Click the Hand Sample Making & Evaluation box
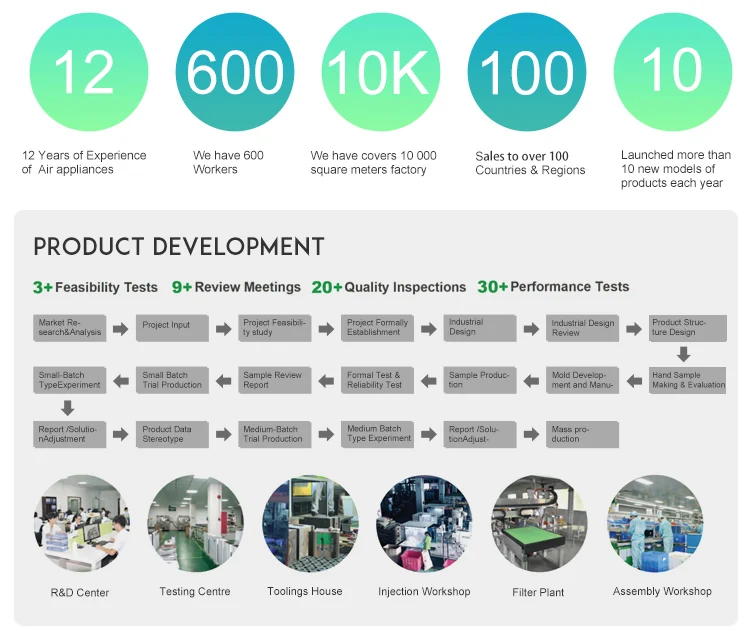The image size is (749, 639). (688, 380)
